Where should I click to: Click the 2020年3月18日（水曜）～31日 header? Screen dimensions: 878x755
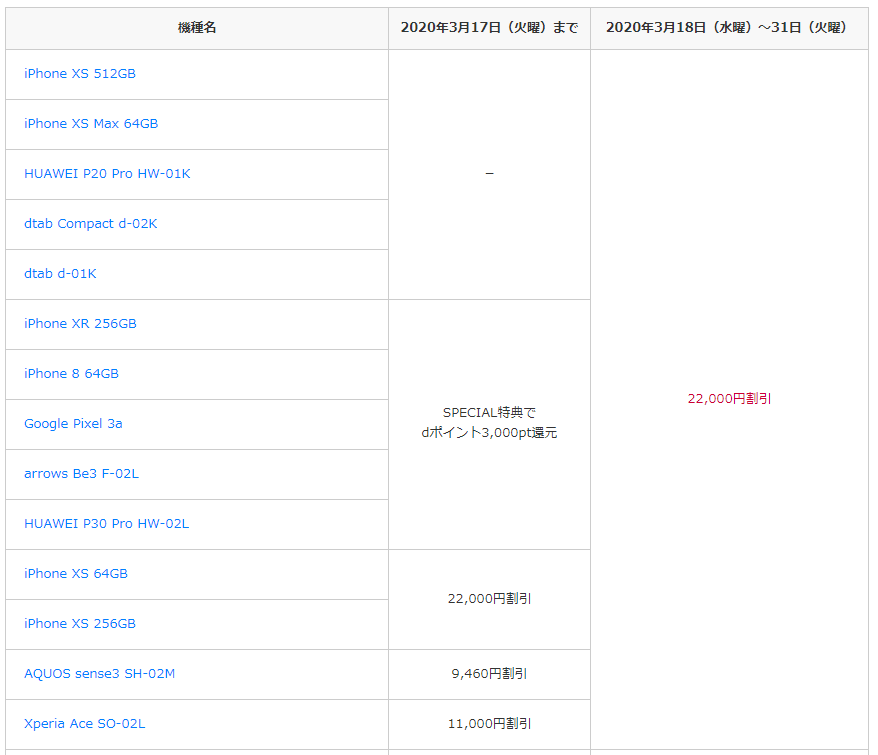tap(729, 27)
